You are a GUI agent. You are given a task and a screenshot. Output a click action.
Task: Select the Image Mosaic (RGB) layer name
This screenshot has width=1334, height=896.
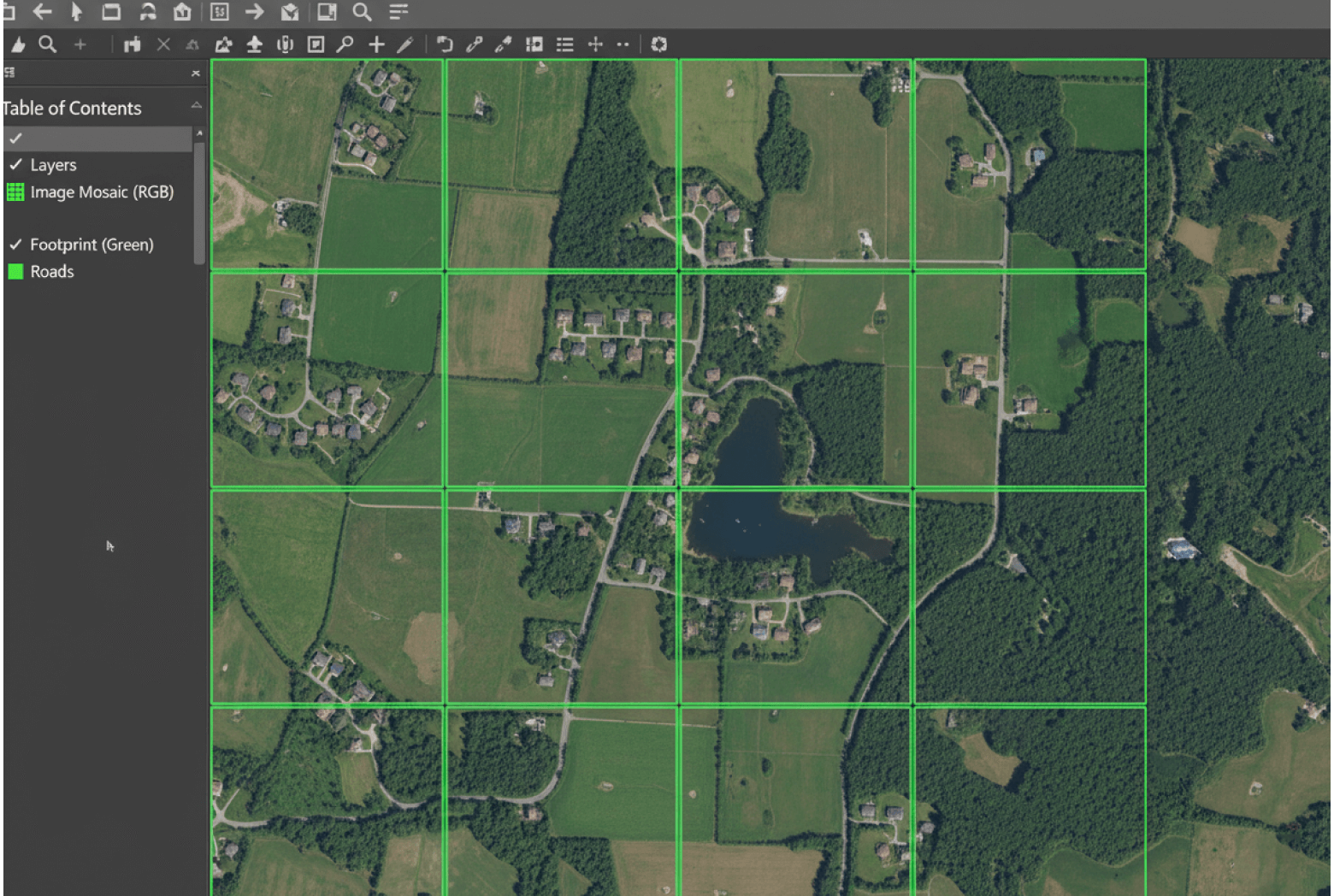102,192
